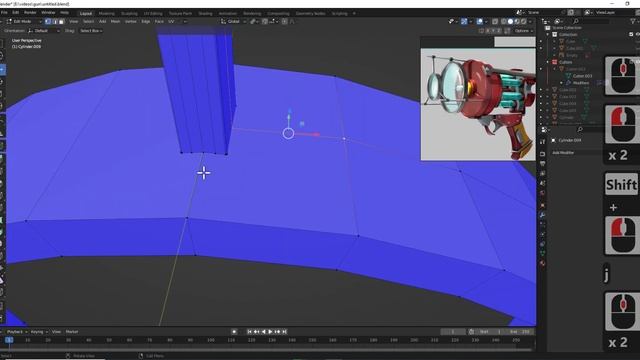Click the blue Z-axis gizmo arrow
Viewport: 640px width, 360px height.
click(289, 111)
